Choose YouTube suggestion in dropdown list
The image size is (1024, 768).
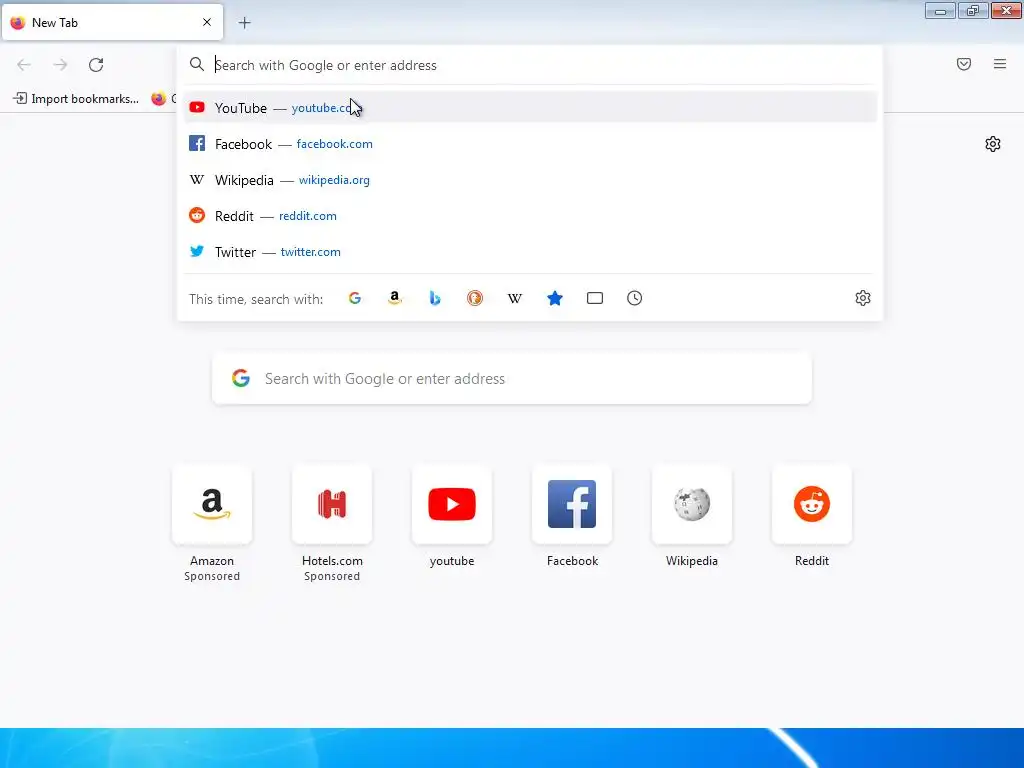530,108
